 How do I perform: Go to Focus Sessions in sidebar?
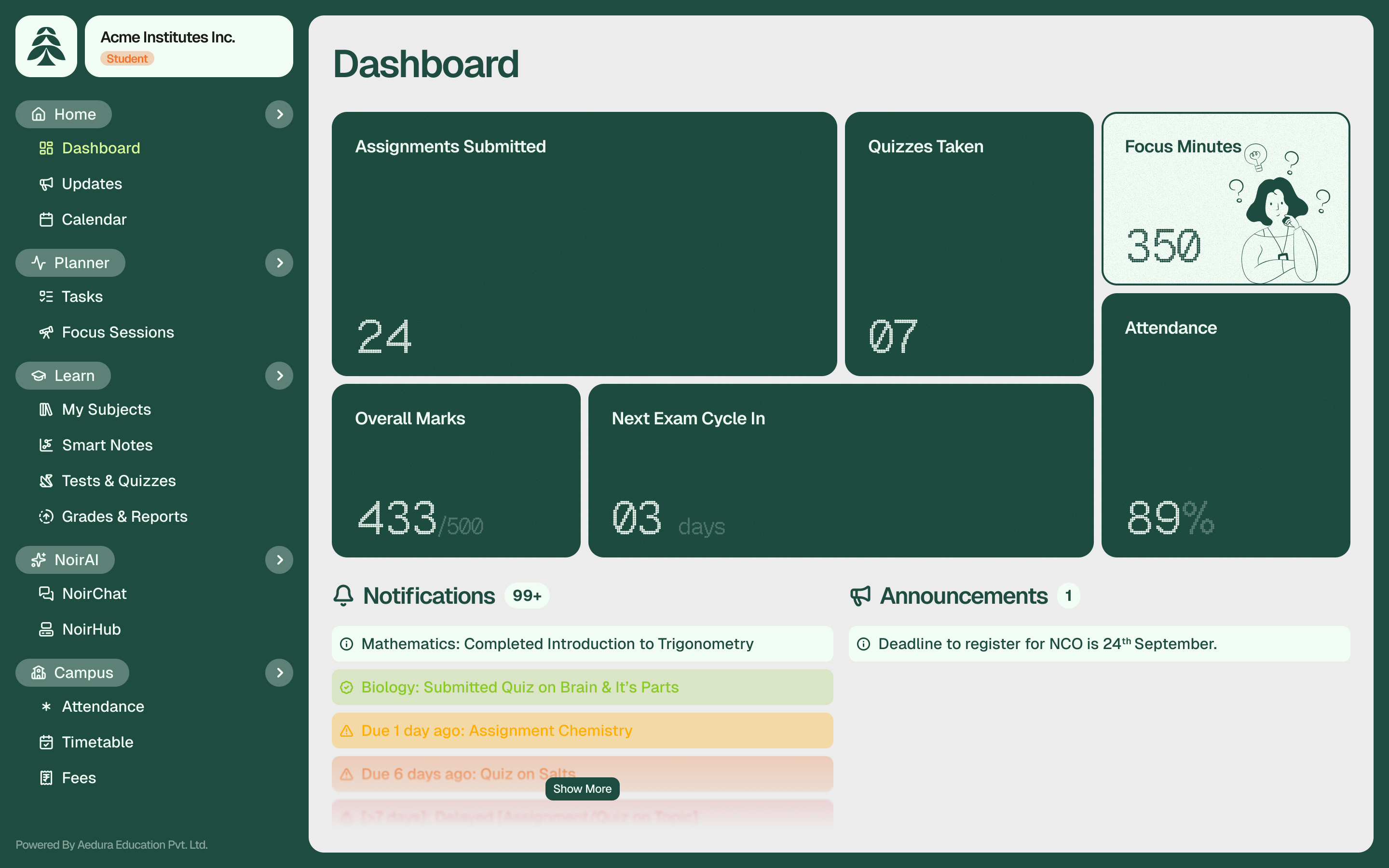tap(107, 332)
